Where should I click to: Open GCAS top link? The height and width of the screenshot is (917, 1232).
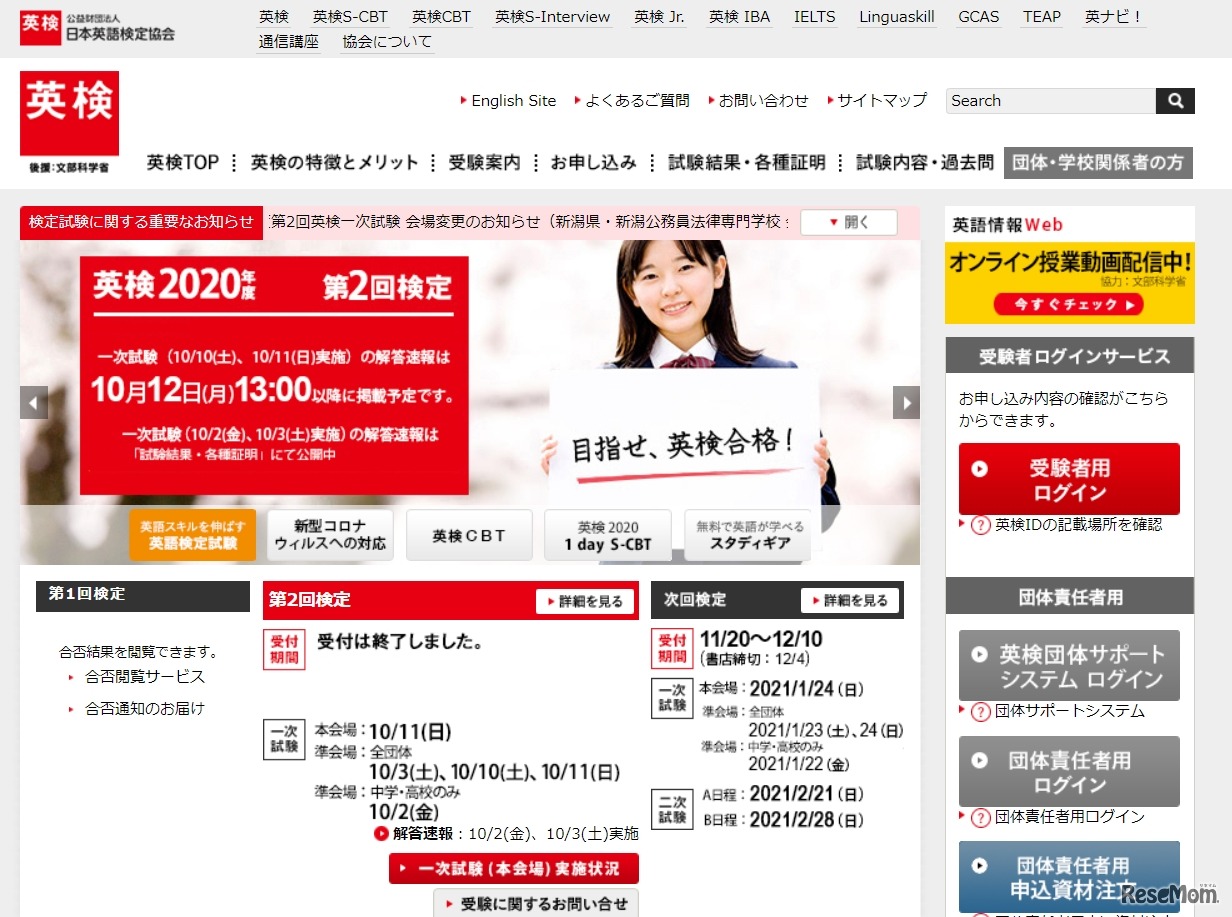coord(979,17)
